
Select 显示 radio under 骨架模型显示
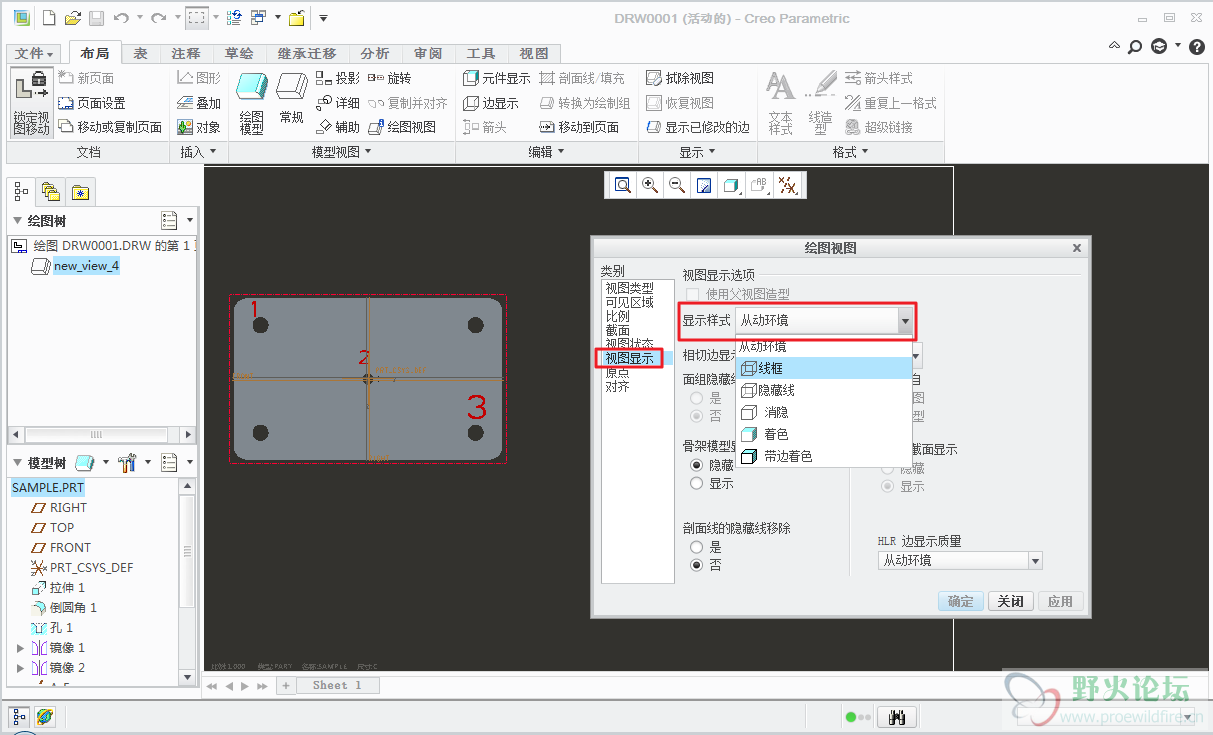(697, 483)
